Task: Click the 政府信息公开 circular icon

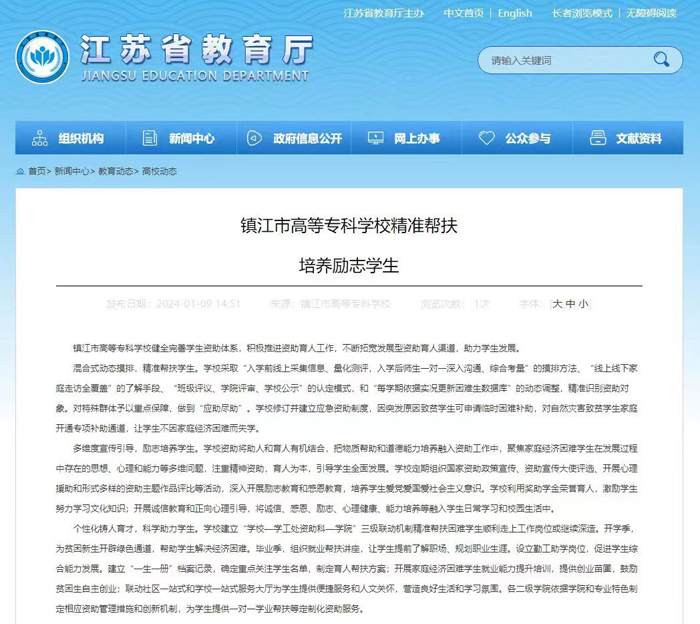Action: 254,138
